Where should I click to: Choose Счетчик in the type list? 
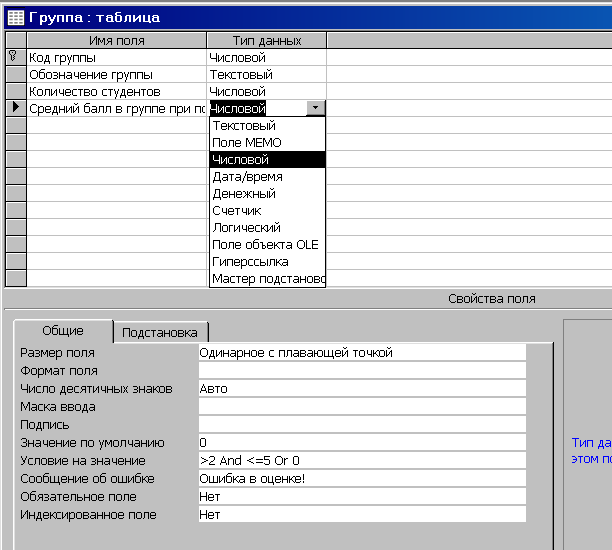click(x=267, y=211)
